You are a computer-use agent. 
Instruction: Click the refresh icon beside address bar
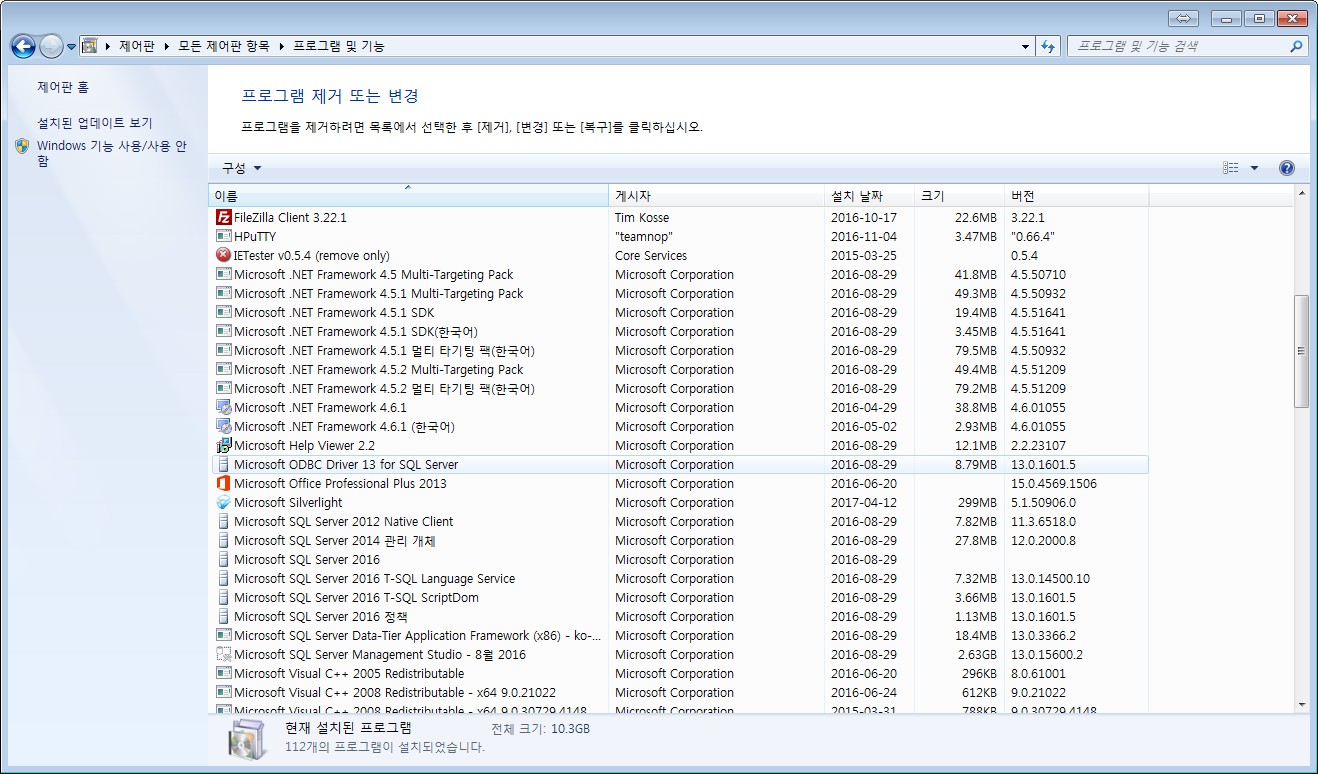[1048, 46]
